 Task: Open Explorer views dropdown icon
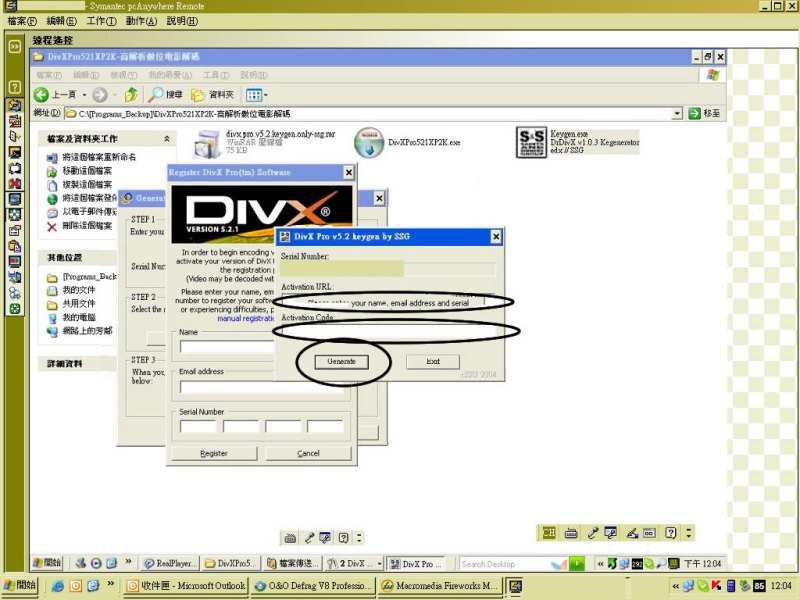tap(257, 94)
